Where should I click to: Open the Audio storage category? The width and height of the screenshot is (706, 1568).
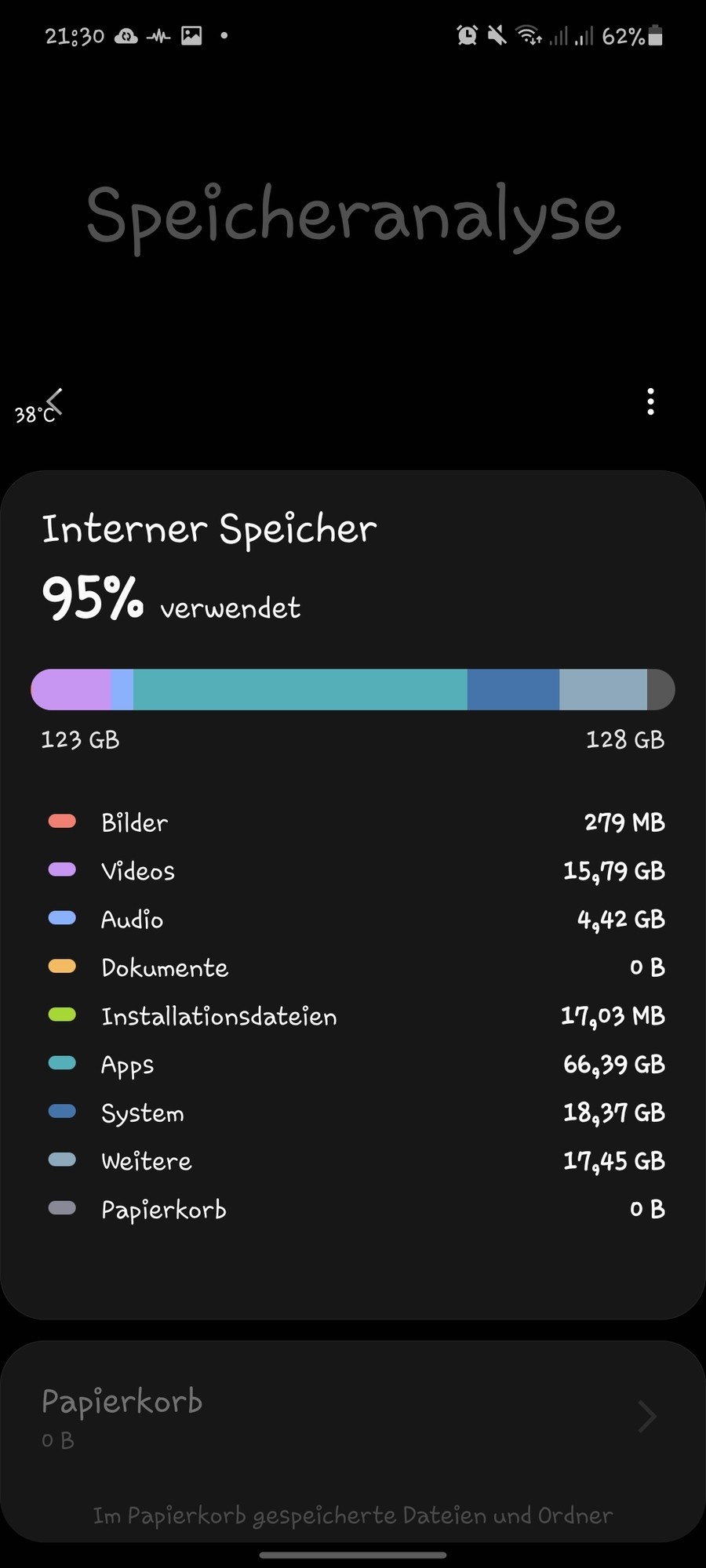click(132, 919)
